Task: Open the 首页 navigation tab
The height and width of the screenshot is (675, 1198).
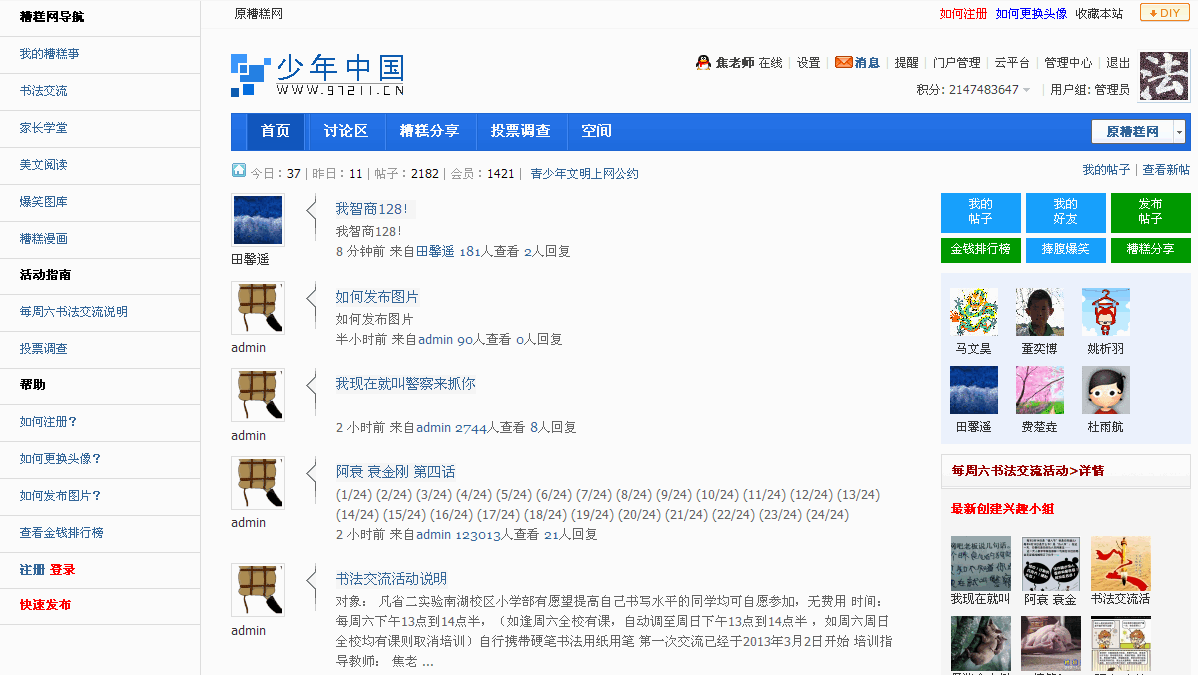Action: (x=275, y=131)
